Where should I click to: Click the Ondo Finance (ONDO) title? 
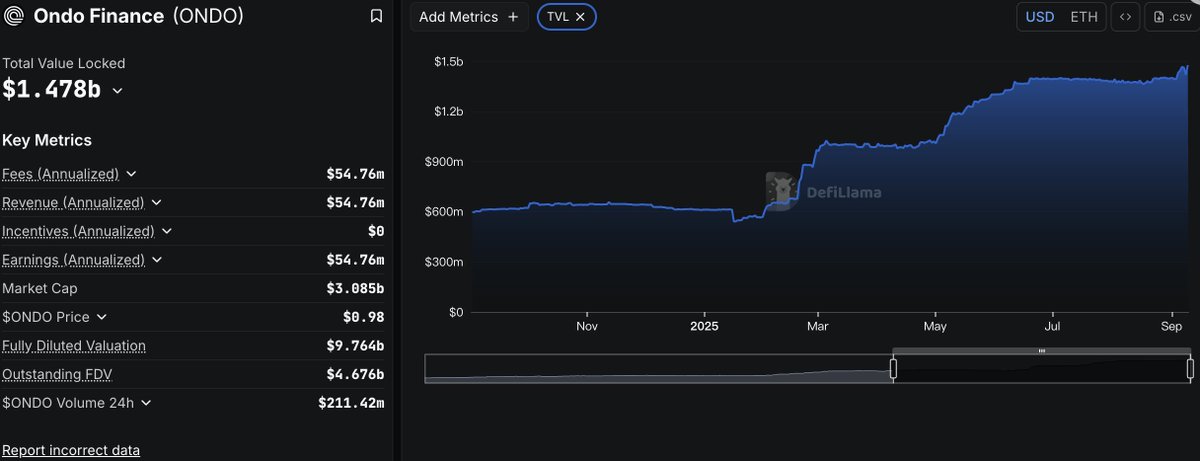click(x=138, y=16)
